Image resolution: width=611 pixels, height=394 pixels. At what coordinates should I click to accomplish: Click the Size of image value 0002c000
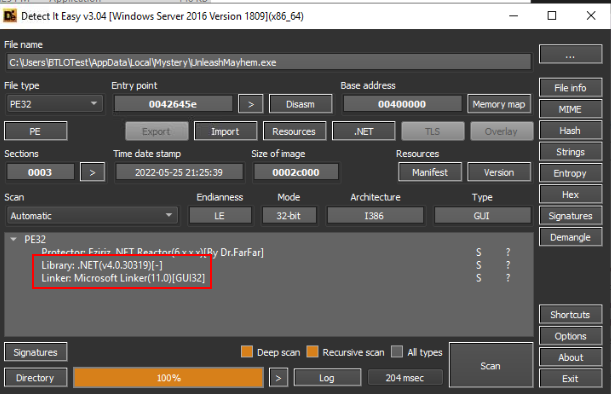point(296,172)
